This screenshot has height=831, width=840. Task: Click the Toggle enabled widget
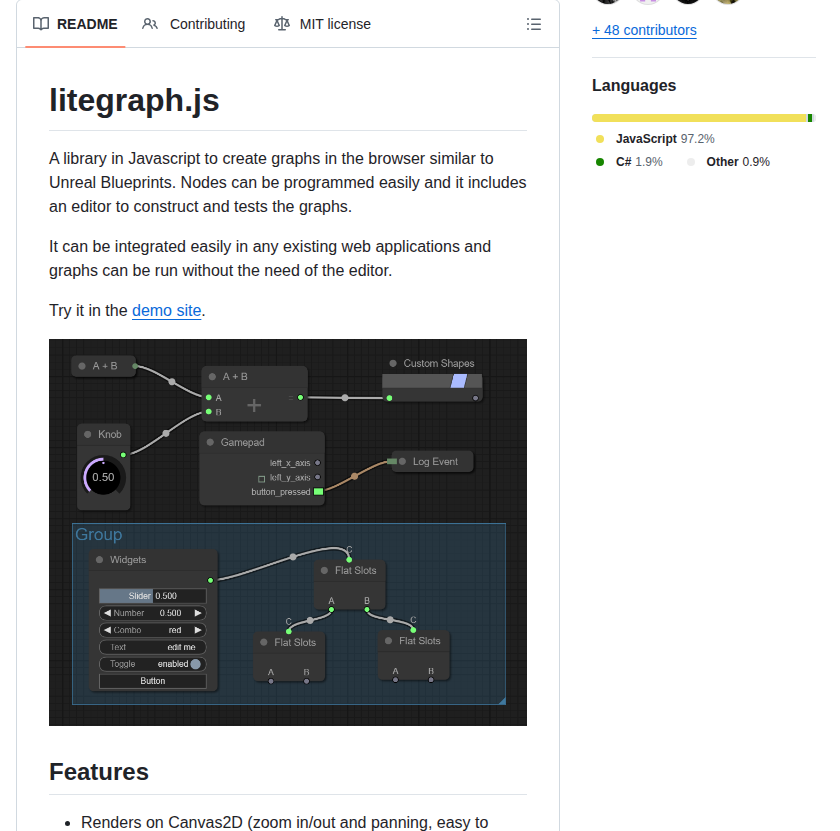(153, 664)
